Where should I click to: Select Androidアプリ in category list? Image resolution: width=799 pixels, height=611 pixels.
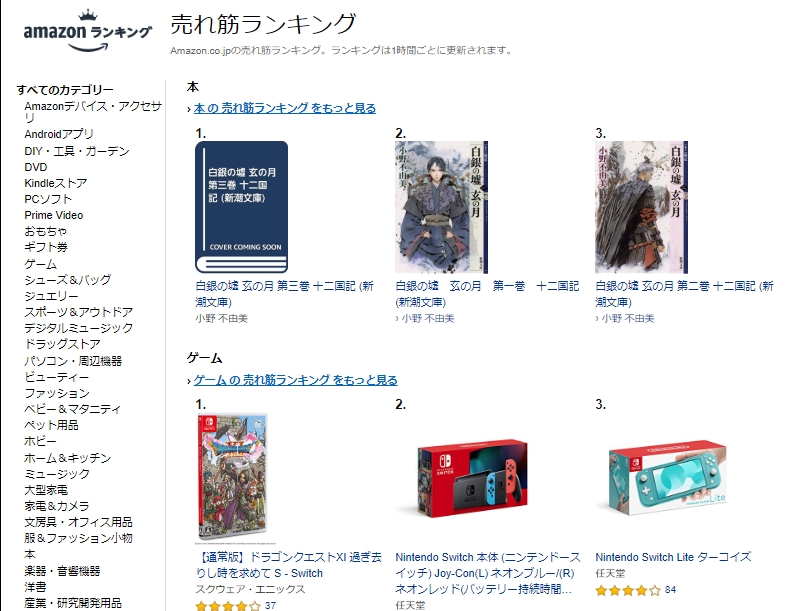pyautogui.click(x=59, y=134)
